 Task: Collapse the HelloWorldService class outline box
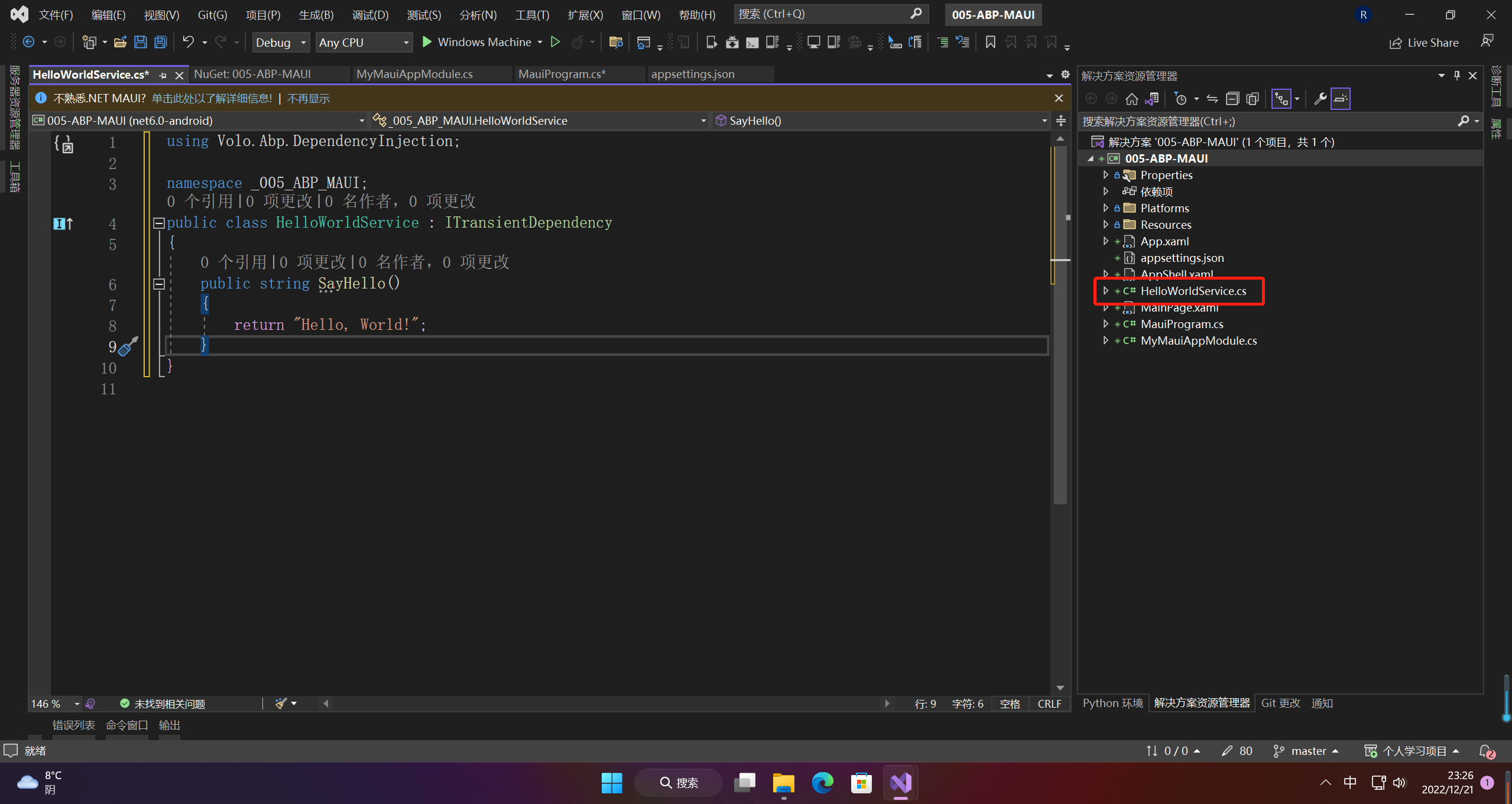tap(158, 223)
